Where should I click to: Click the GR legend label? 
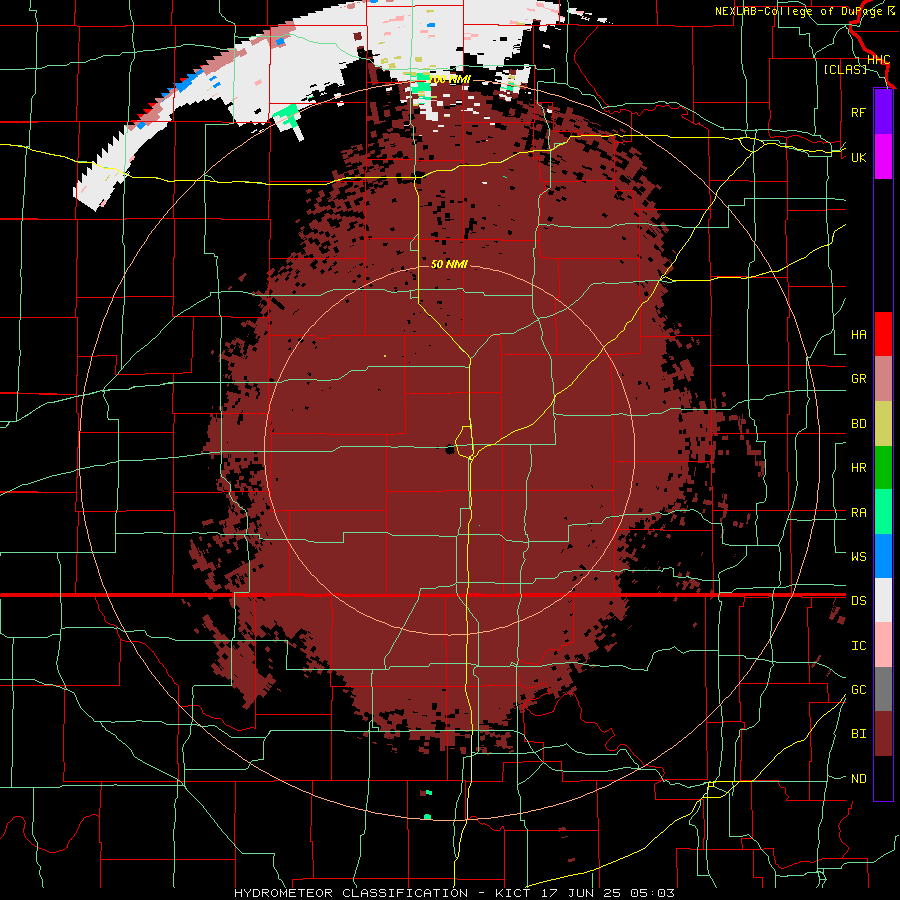(858, 379)
